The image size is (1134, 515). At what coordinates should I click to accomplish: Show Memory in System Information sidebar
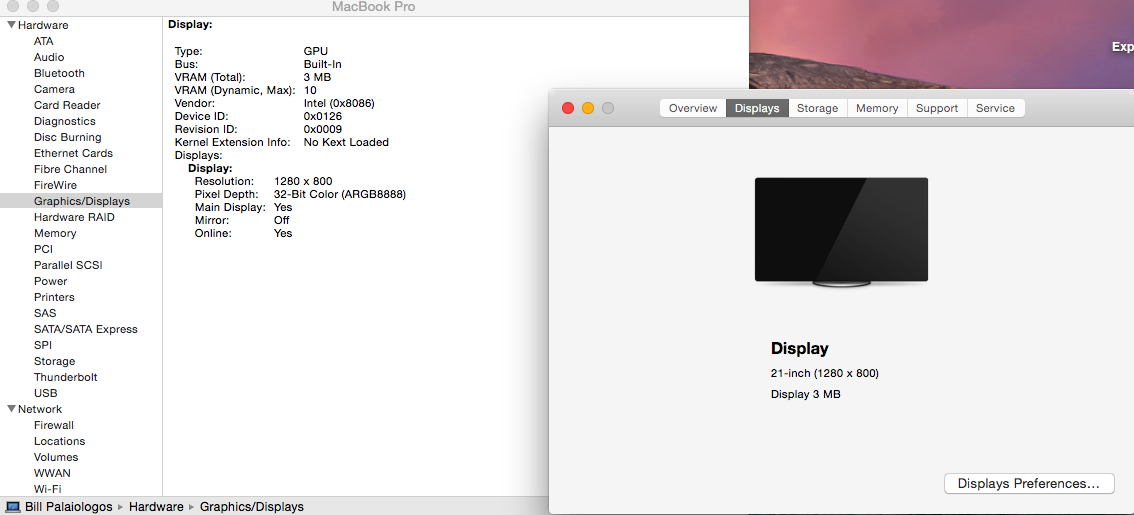(x=55, y=233)
